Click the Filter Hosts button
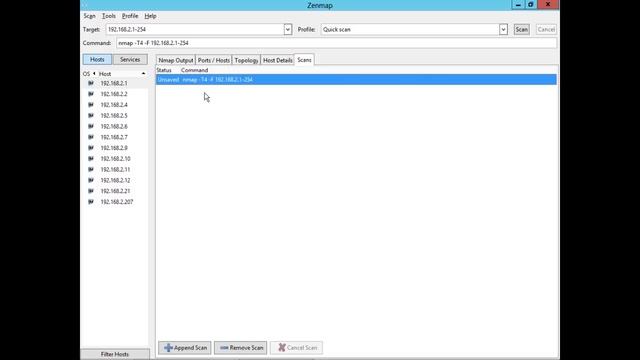 115,354
